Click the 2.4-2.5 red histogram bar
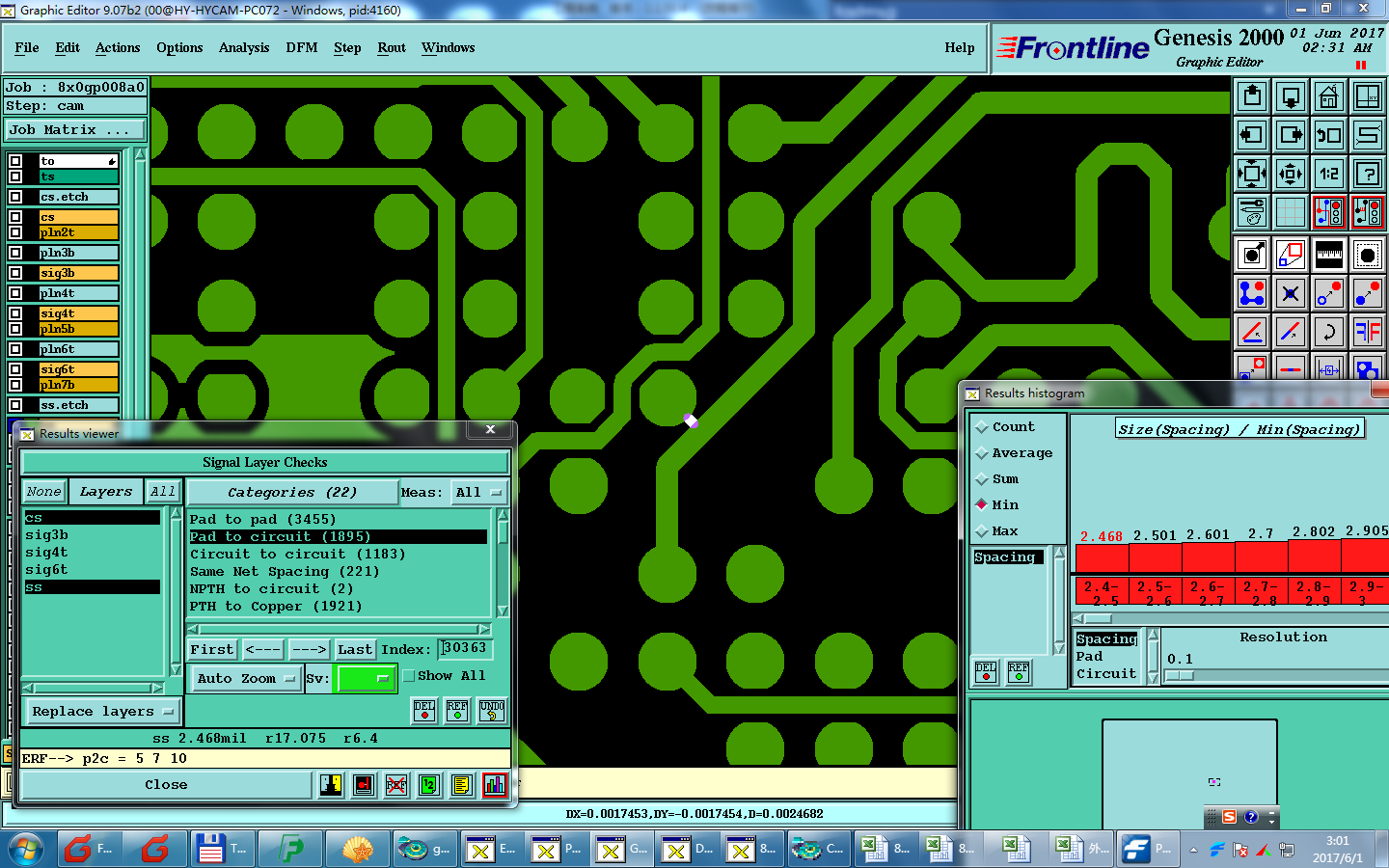The width and height of the screenshot is (1389, 868). point(1102,558)
